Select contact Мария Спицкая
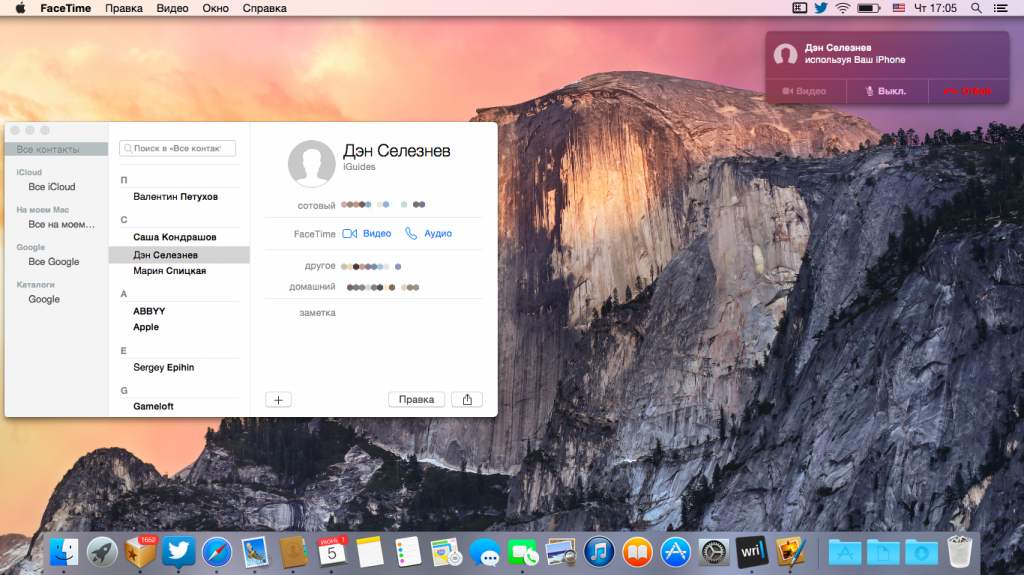The width and height of the screenshot is (1024, 575). pyautogui.click(x=169, y=271)
